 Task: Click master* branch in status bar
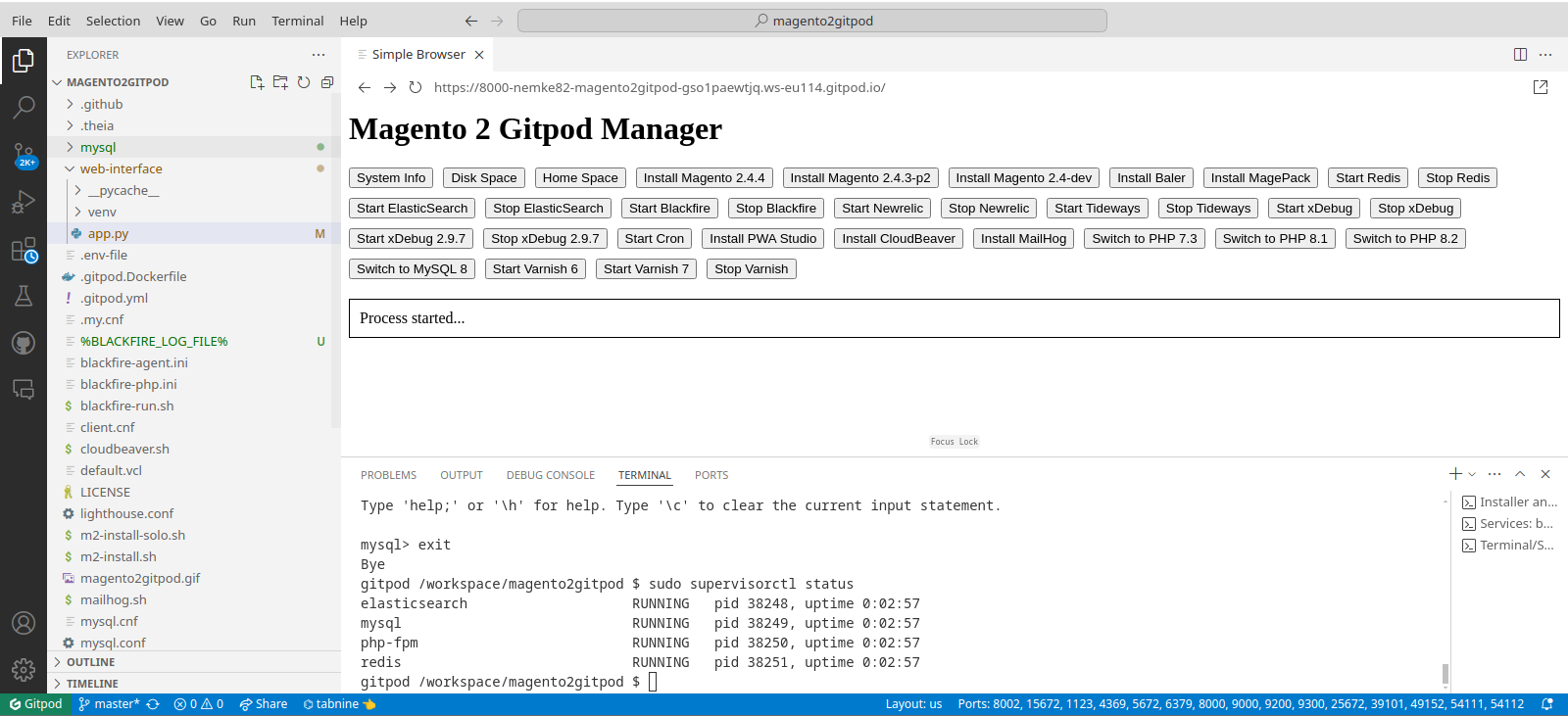click(x=110, y=704)
